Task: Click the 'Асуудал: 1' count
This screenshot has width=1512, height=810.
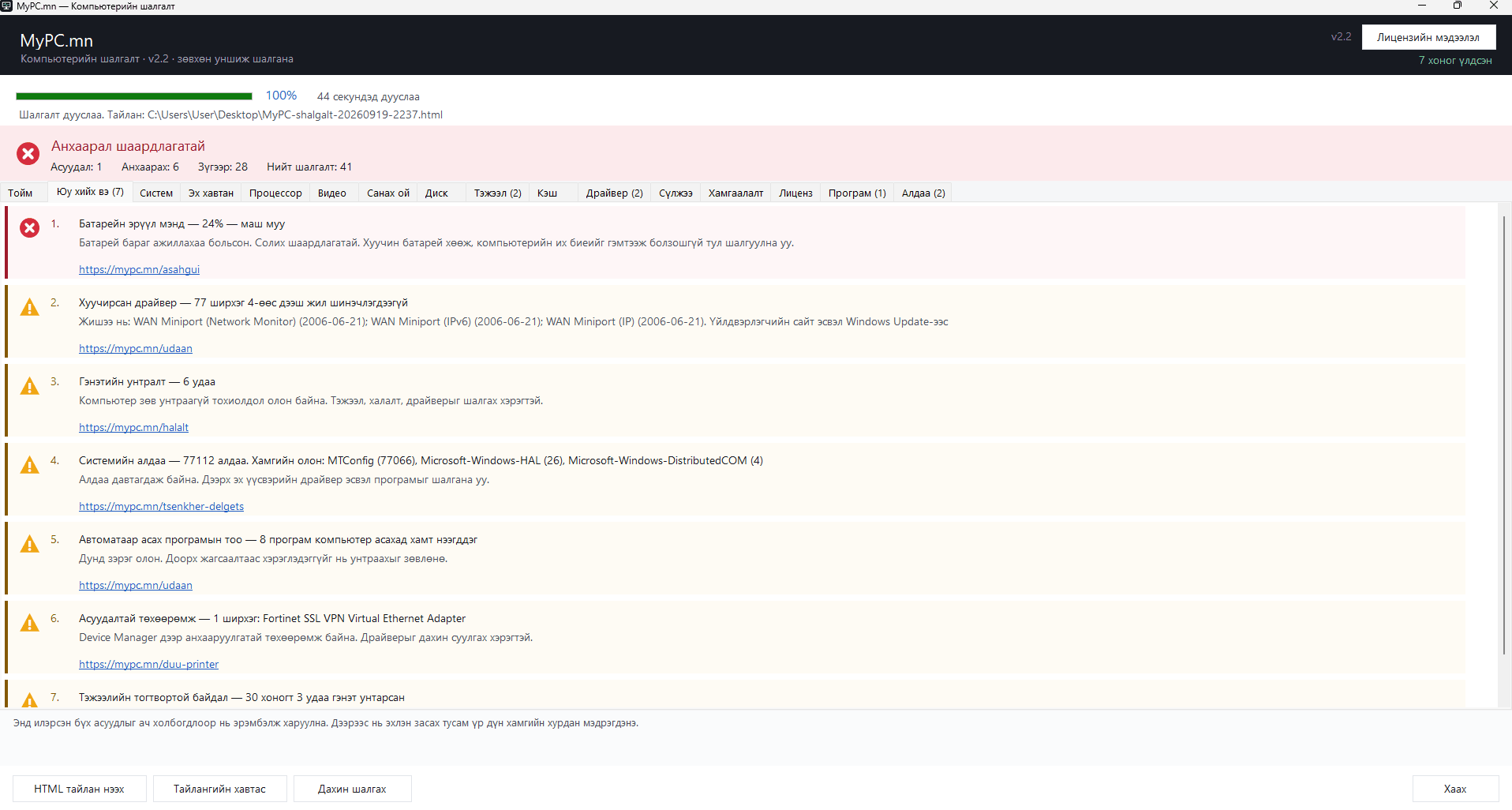Action: tap(76, 167)
